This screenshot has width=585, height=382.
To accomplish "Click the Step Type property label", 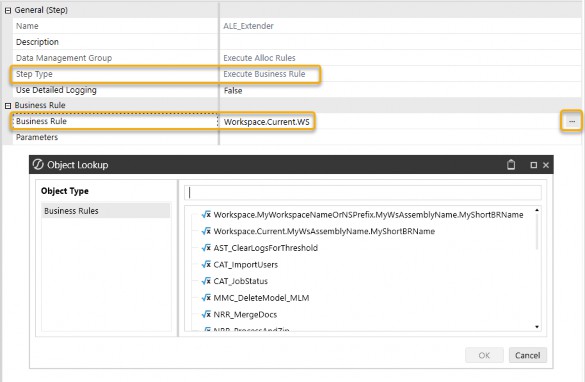I will 34,74.
